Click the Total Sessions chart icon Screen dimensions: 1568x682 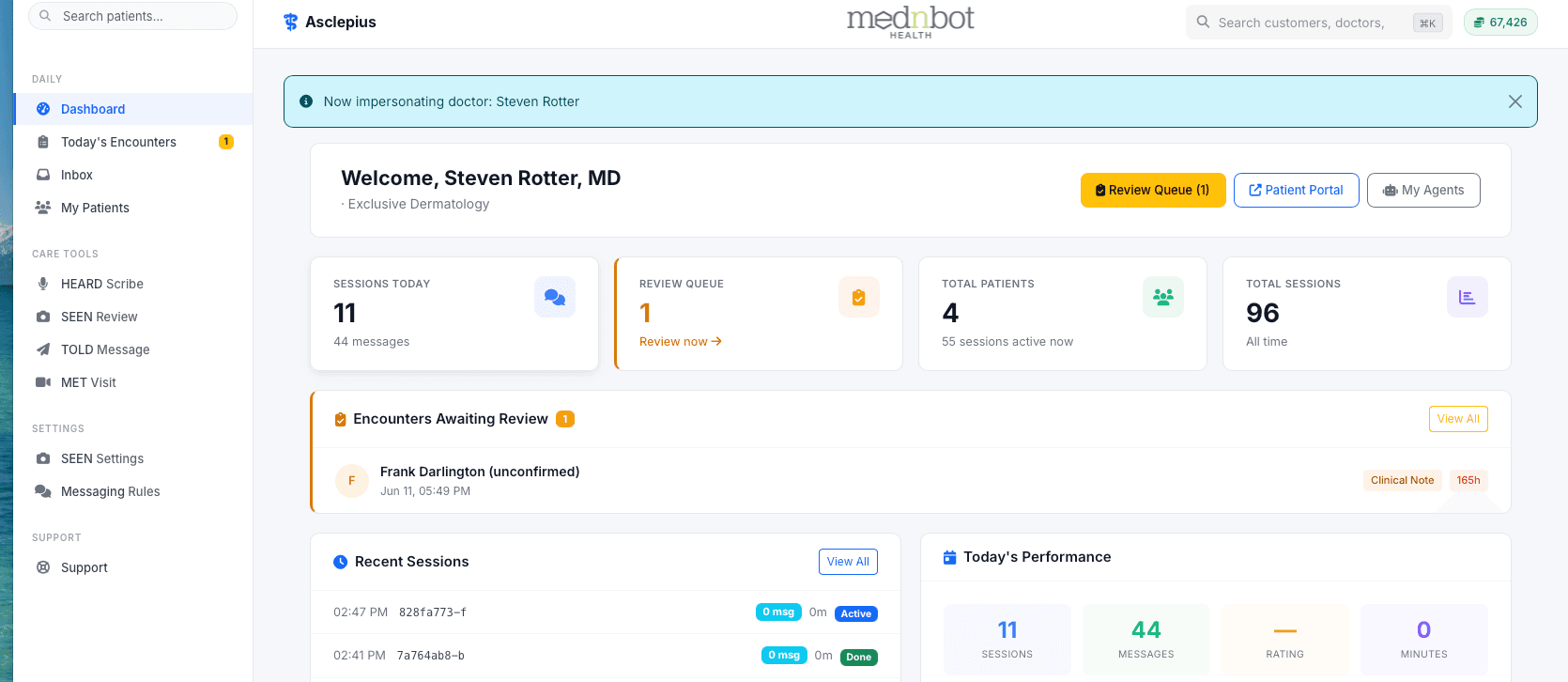coord(1468,297)
